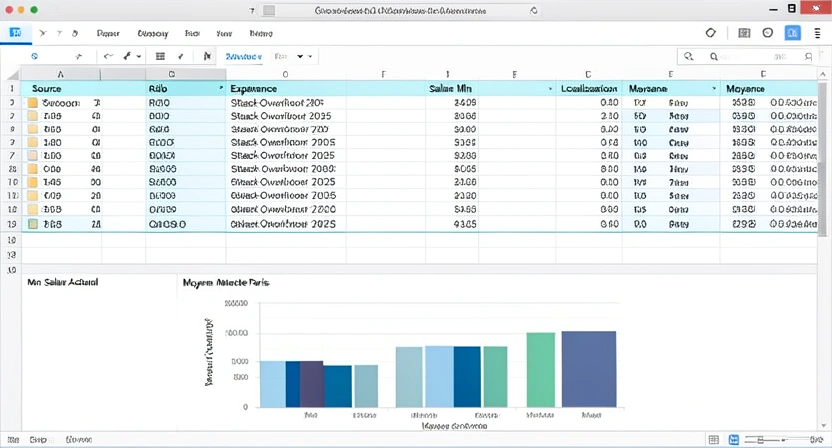Viewport: 832px width, 448px height.
Task: Click the grid table icon in toolbar
Action: coord(160,57)
